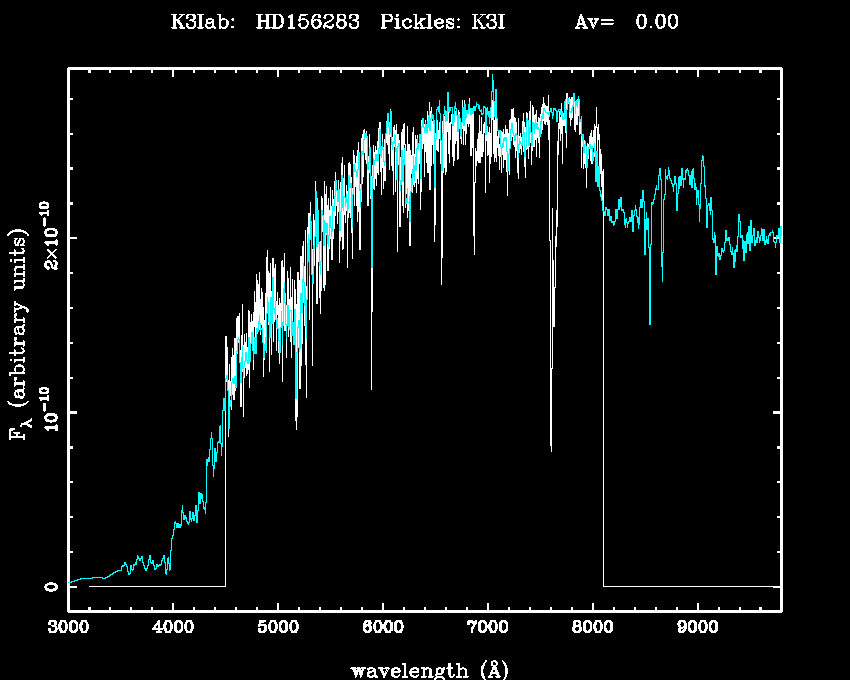This screenshot has width=850, height=680.
Task: Click the Av= 0.00 extinction value
Action: tap(626, 22)
